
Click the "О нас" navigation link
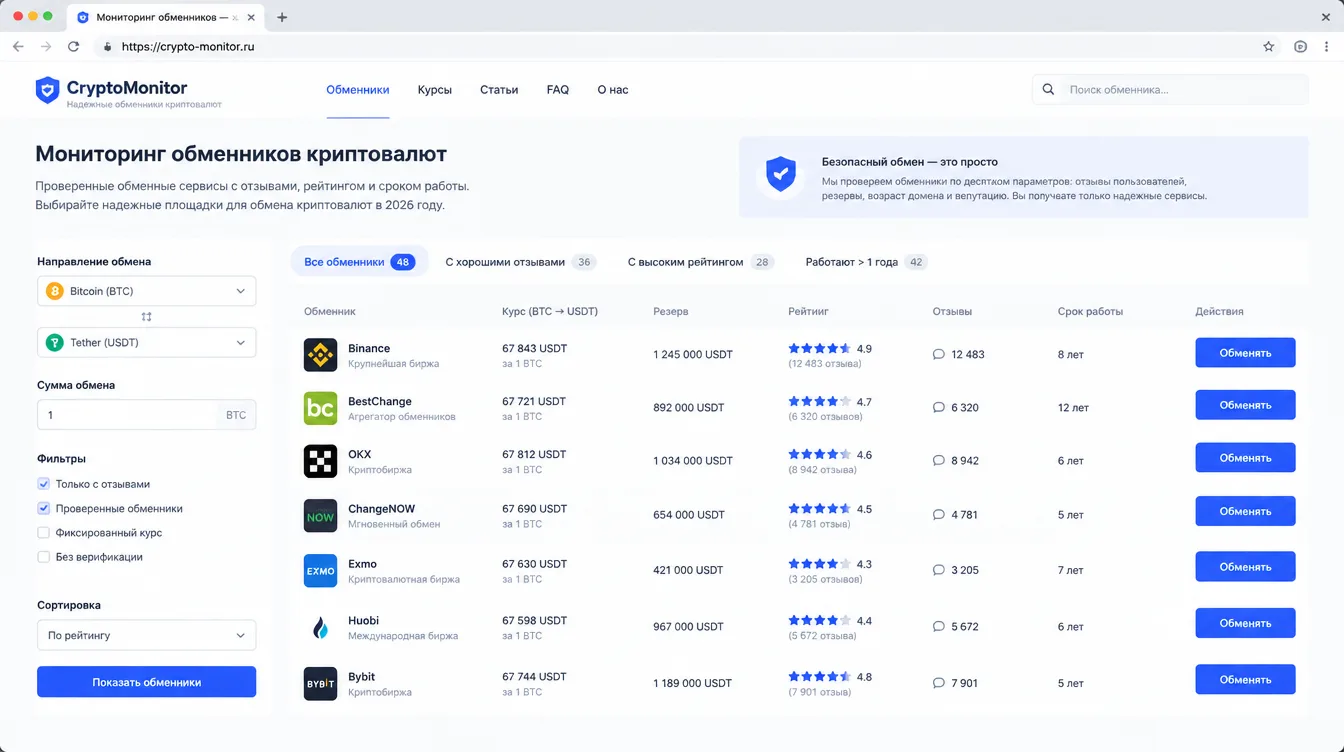tap(613, 90)
